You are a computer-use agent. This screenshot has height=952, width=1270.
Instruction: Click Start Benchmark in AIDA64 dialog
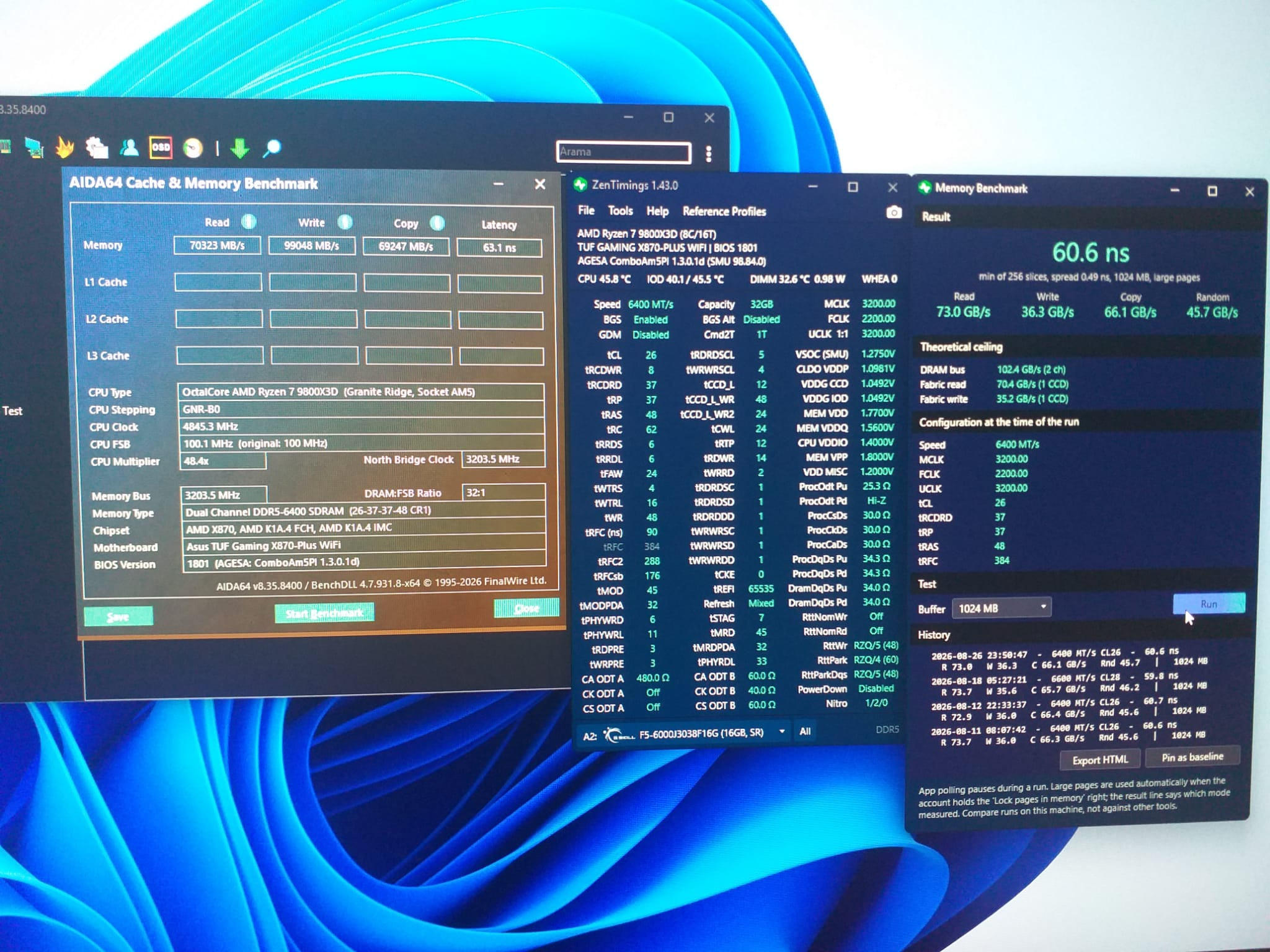click(324, 613)
